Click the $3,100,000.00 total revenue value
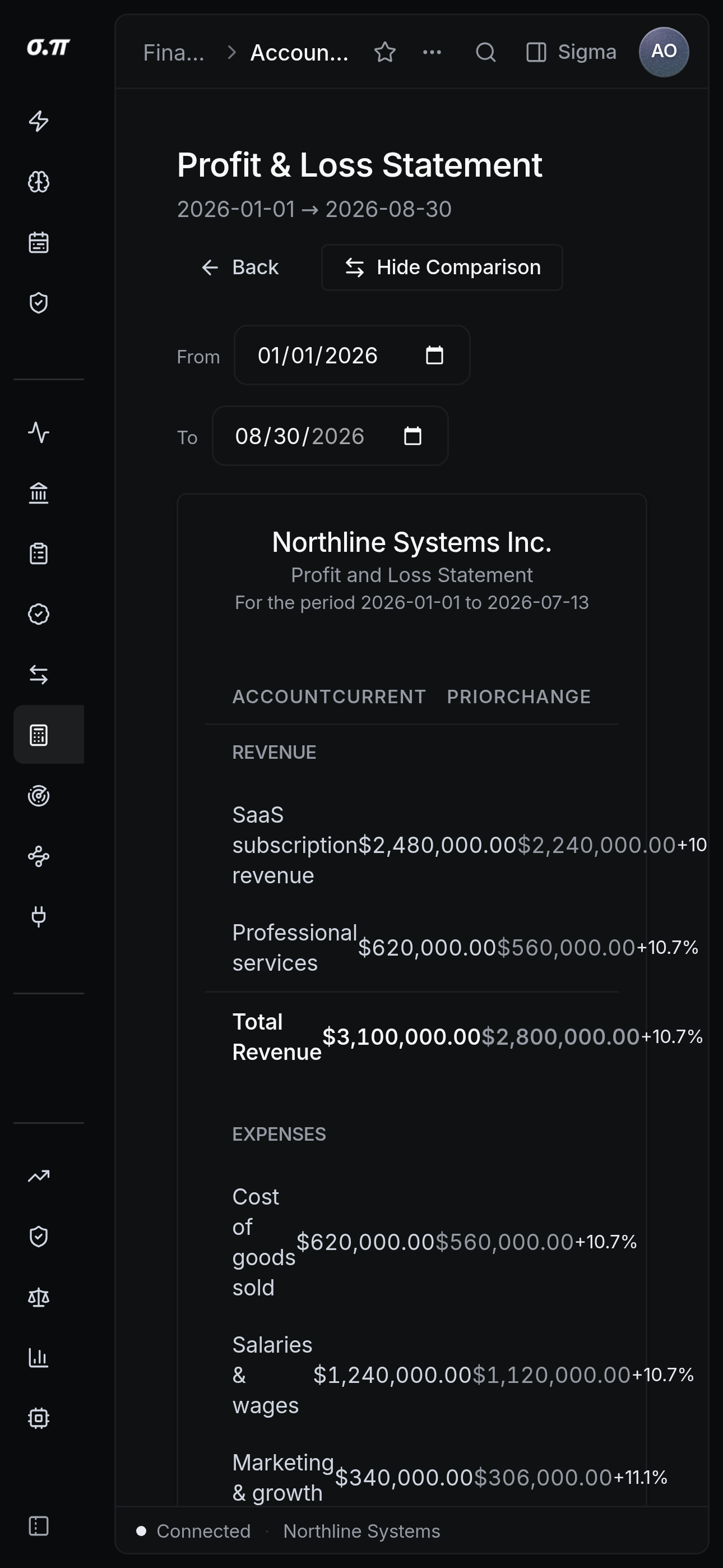723x1568 pixels. pyautogui.click(x=402, y=1036)
